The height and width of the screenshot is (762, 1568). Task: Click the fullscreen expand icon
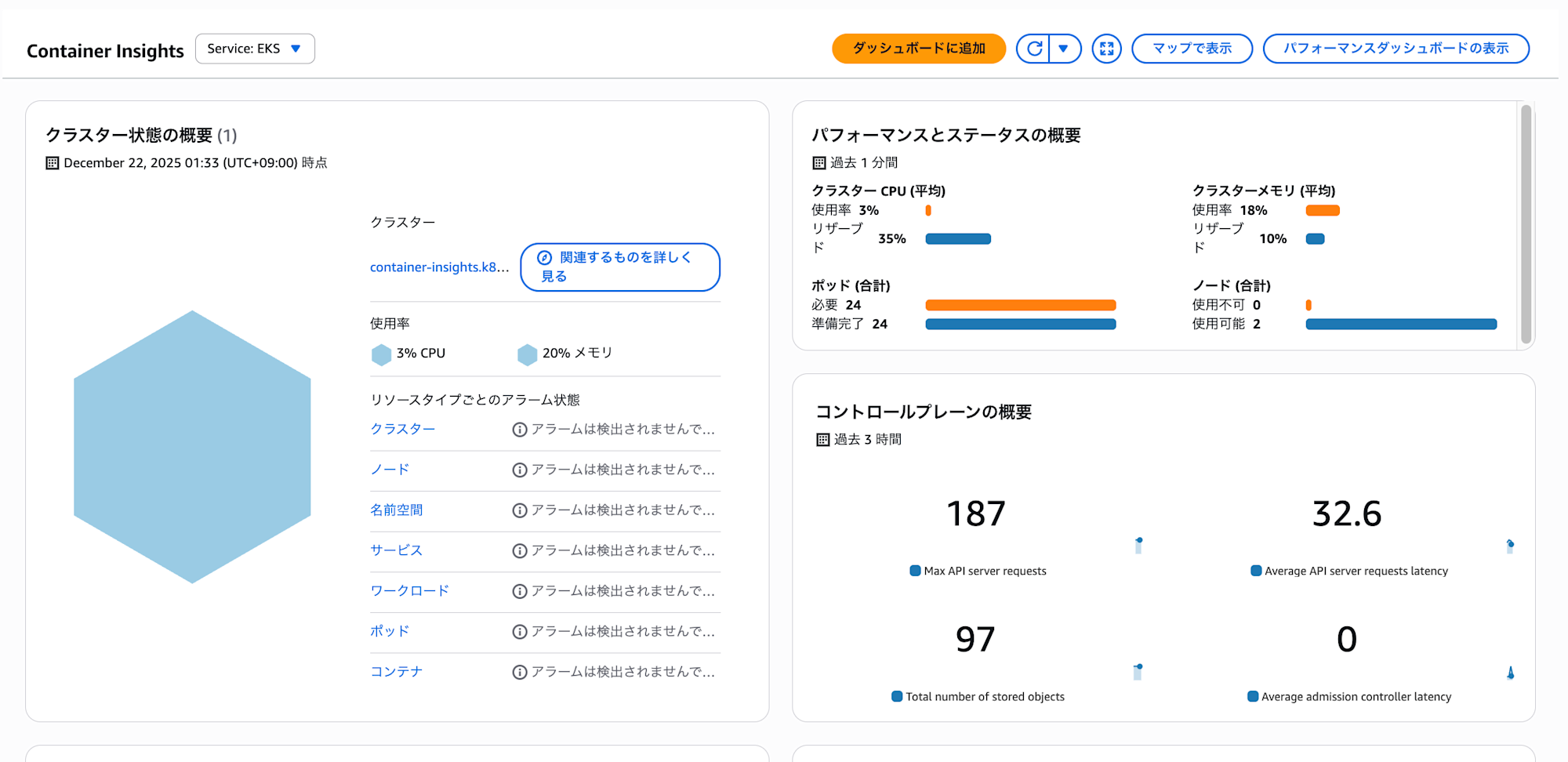[1106, 49]
